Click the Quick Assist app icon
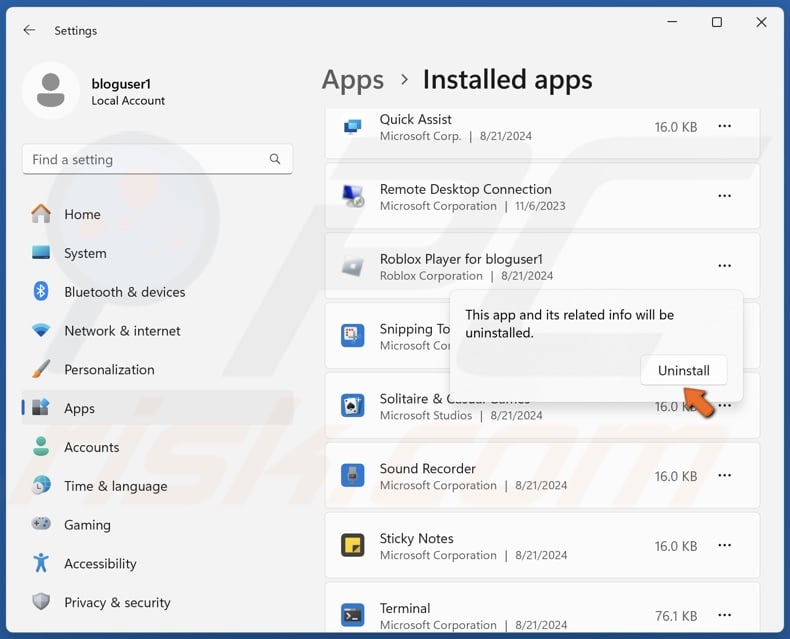790x639 pixels. tap(353, 126)
